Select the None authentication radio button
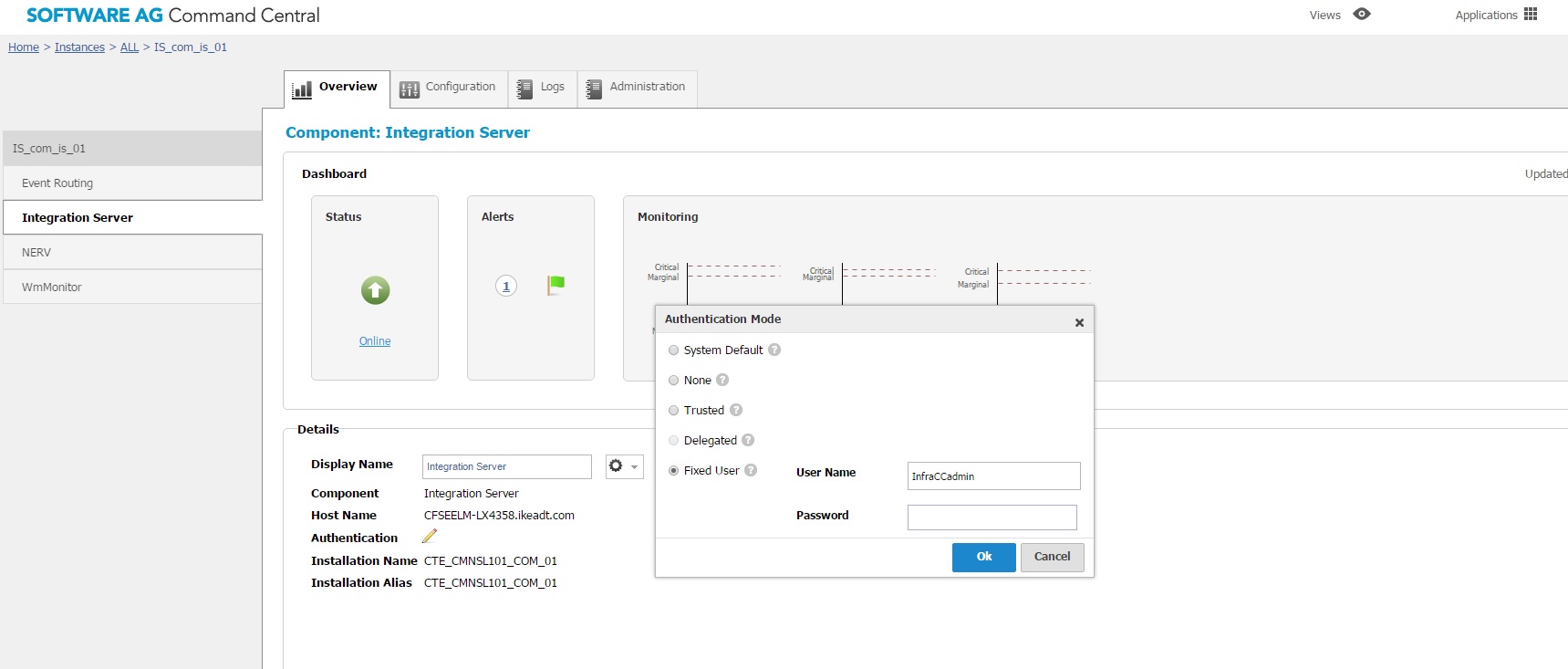This screenshot has width=1568, height=669. coord(674,381)
